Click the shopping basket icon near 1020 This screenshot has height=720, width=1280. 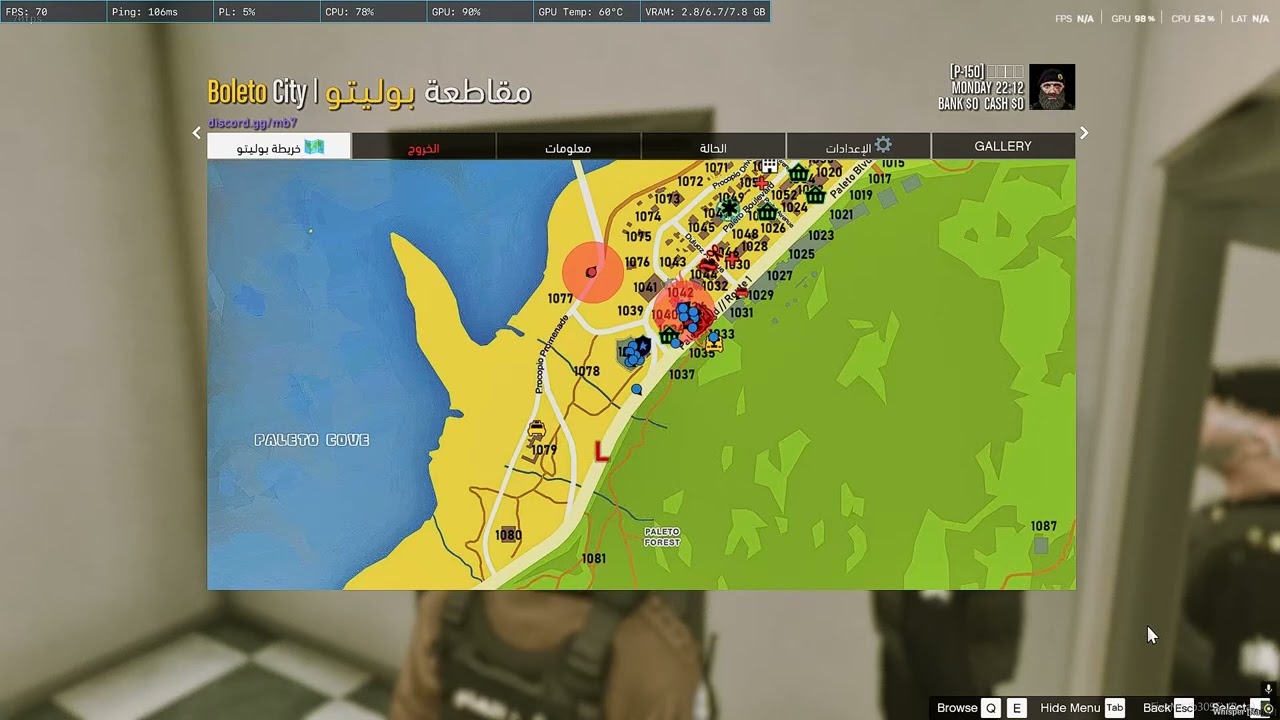[798, 174]
